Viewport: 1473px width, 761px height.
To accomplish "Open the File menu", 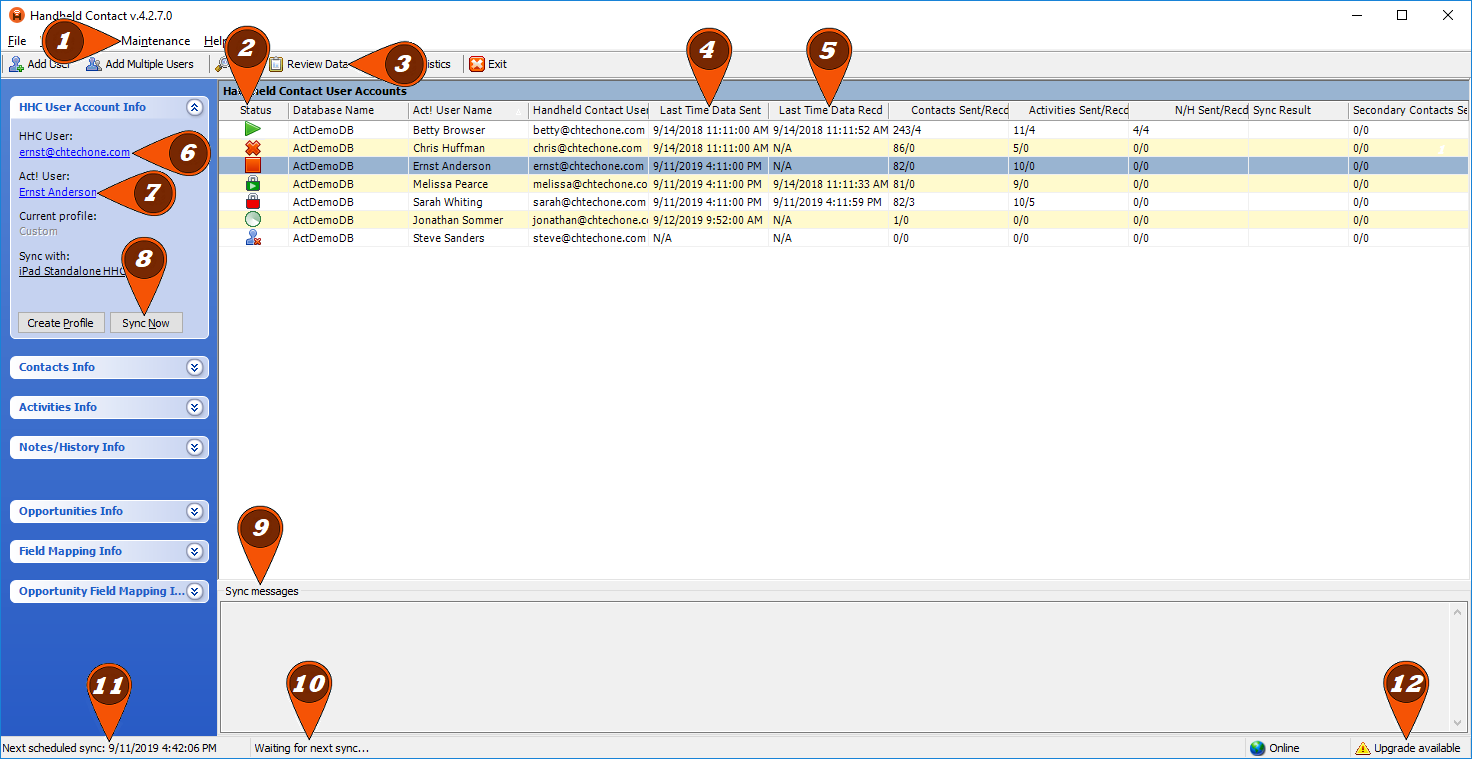I will 17,41.
